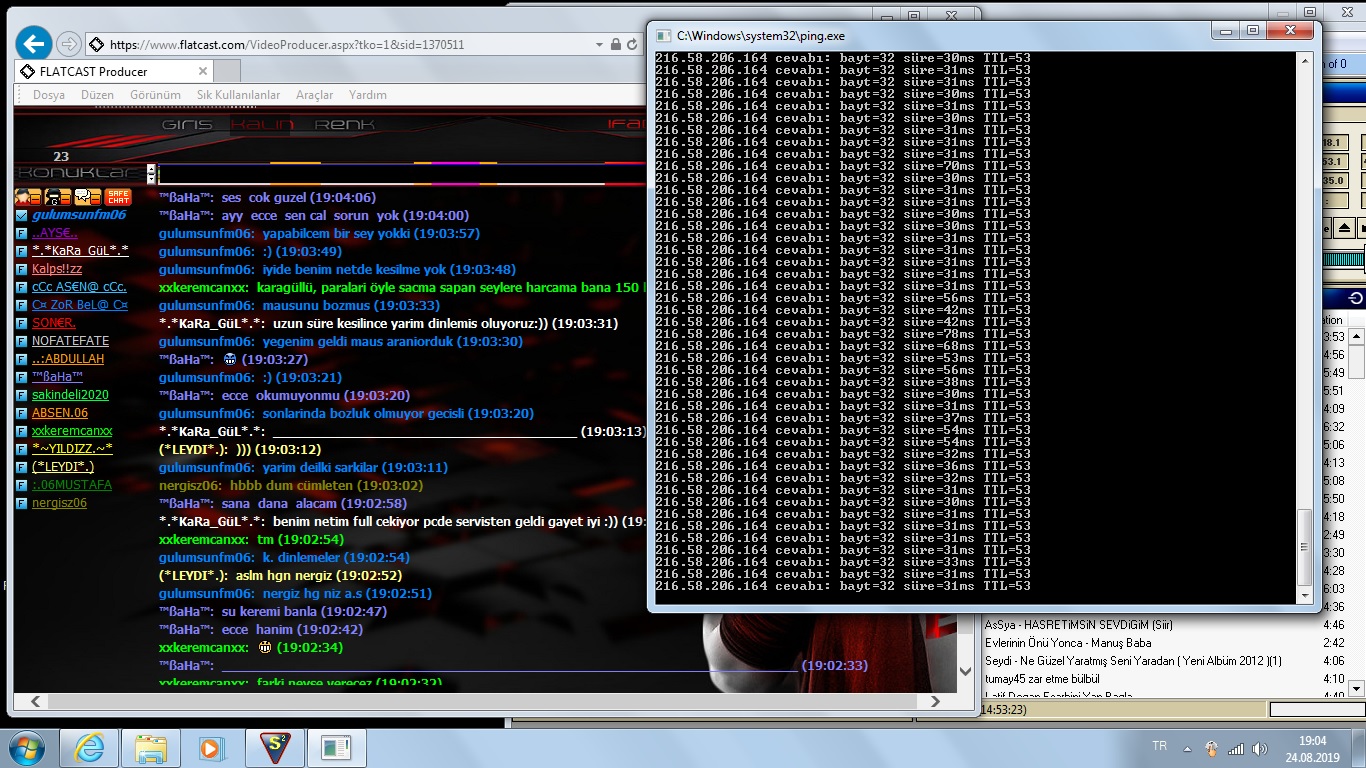Toggle the checkbox beside gulumsunfm06
This screenshot has width=1366, height=768.
click(21, 215)
